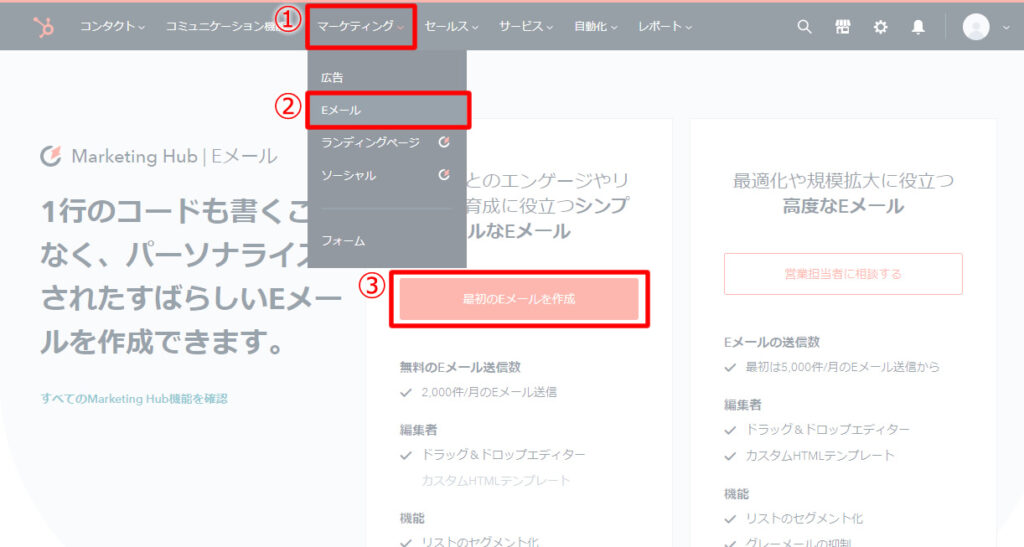Click the user avatar picture
Viewport: 1024px width, 547px height.
(x=976, y=27)
